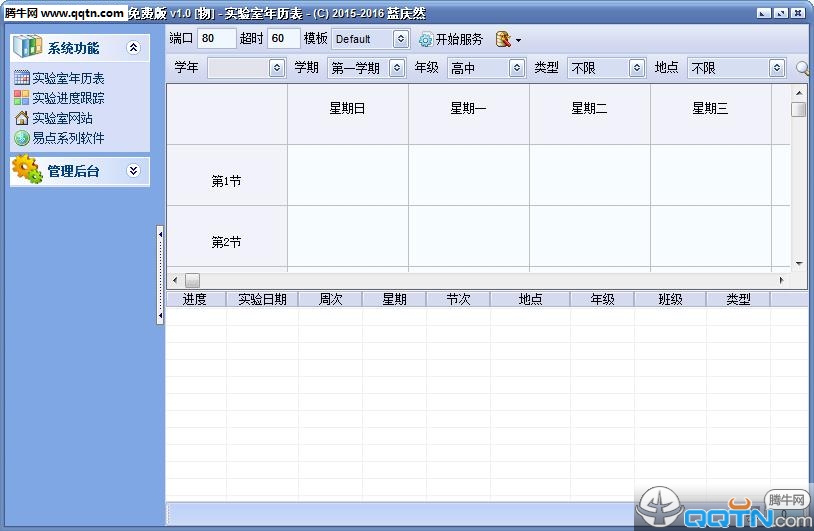Viewport: 814px width, 531px height.
Task: Click the user tool icon in toolbar
Action: click(x=503, y=39)
